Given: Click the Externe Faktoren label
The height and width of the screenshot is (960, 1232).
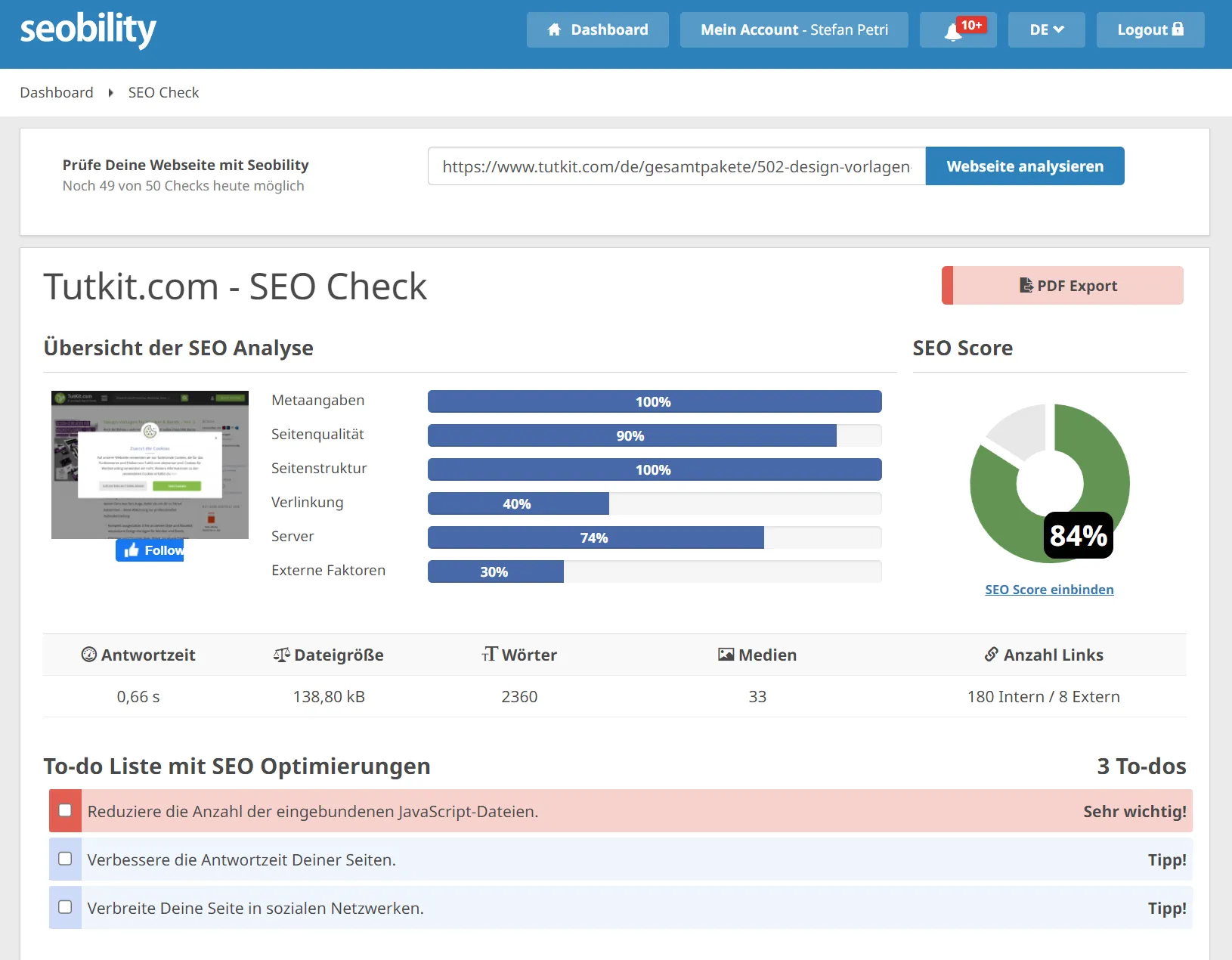Looking at the screenshot, I should pos(328,571).
